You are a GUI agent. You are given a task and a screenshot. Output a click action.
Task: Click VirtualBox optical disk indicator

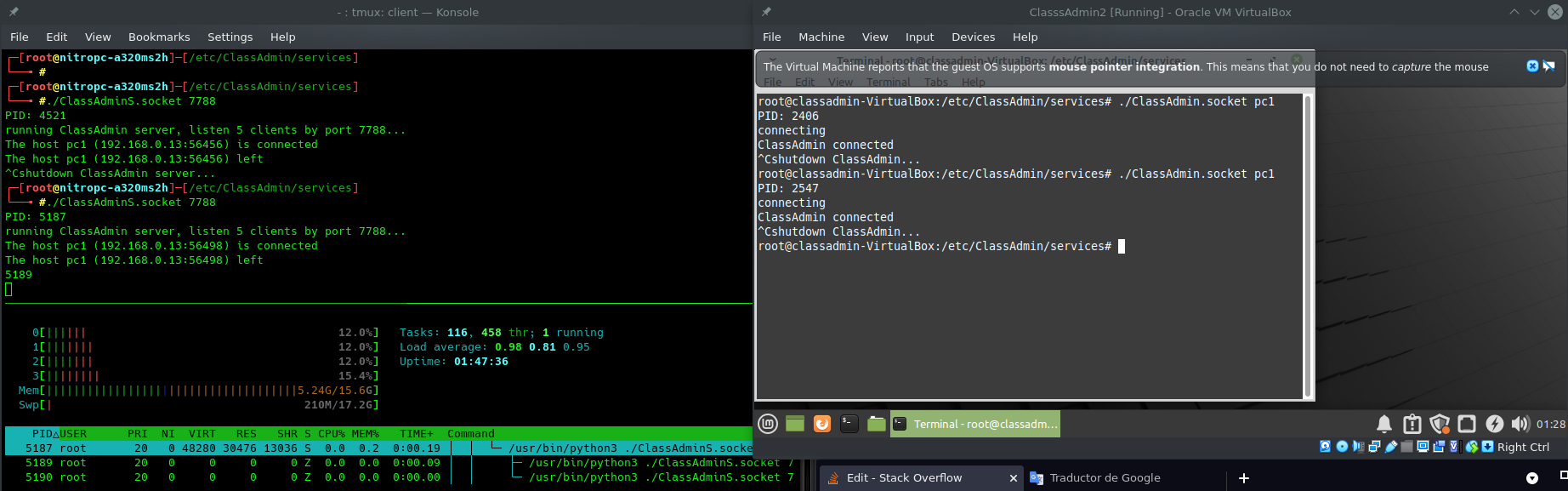tap(1342, 447)
